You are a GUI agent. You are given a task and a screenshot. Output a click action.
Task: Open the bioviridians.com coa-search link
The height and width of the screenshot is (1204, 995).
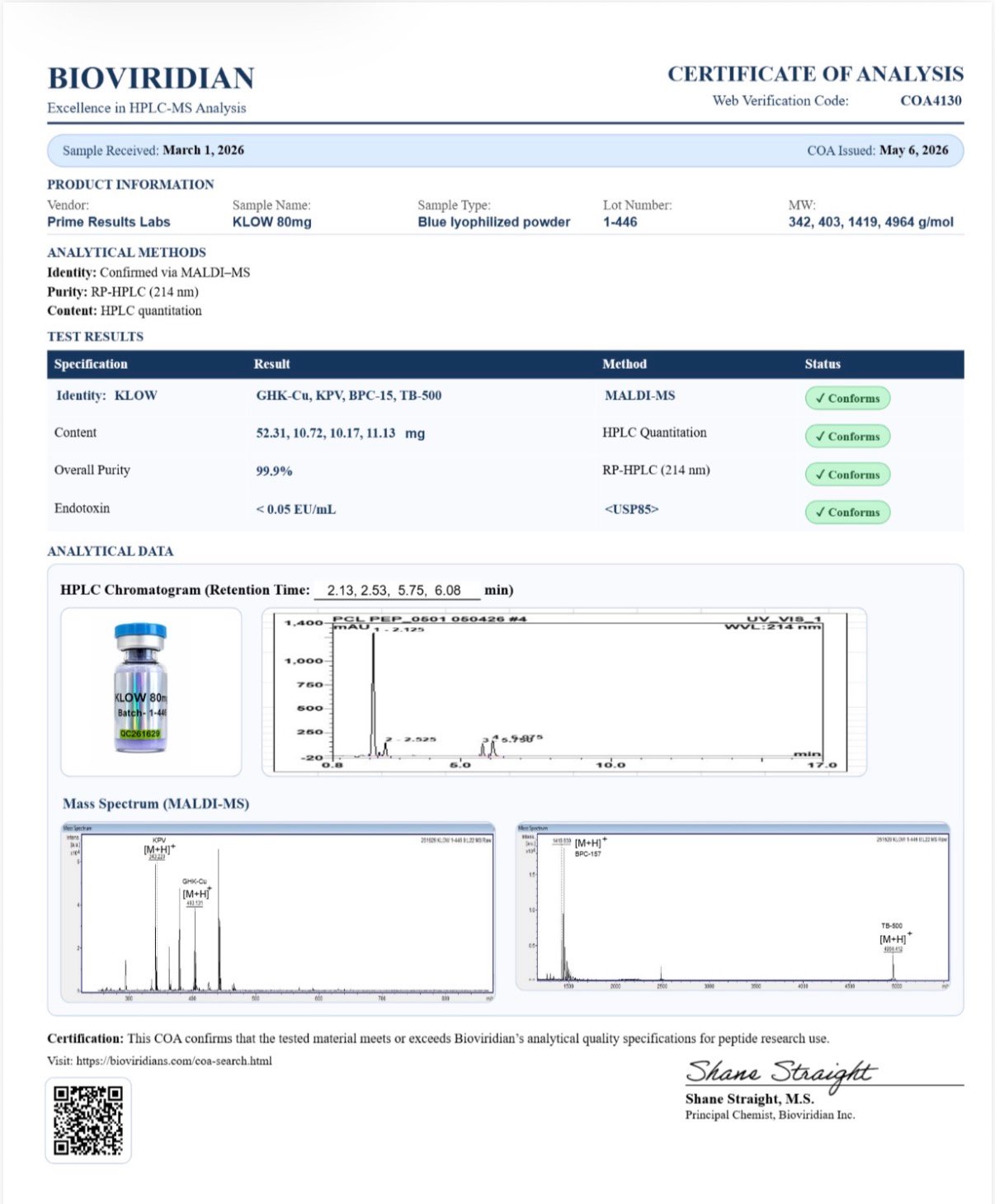pyautogui.click(x=174, y=1061)
